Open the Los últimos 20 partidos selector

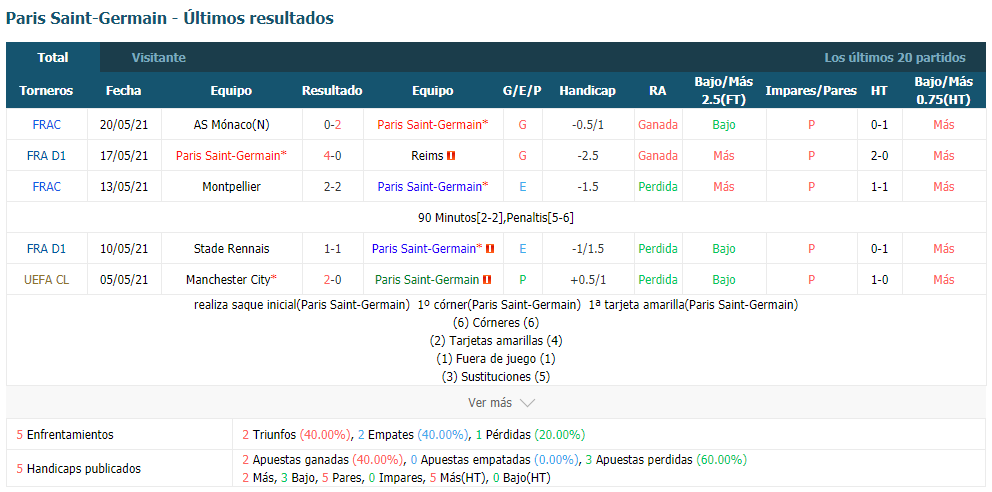tap(894, 58)
